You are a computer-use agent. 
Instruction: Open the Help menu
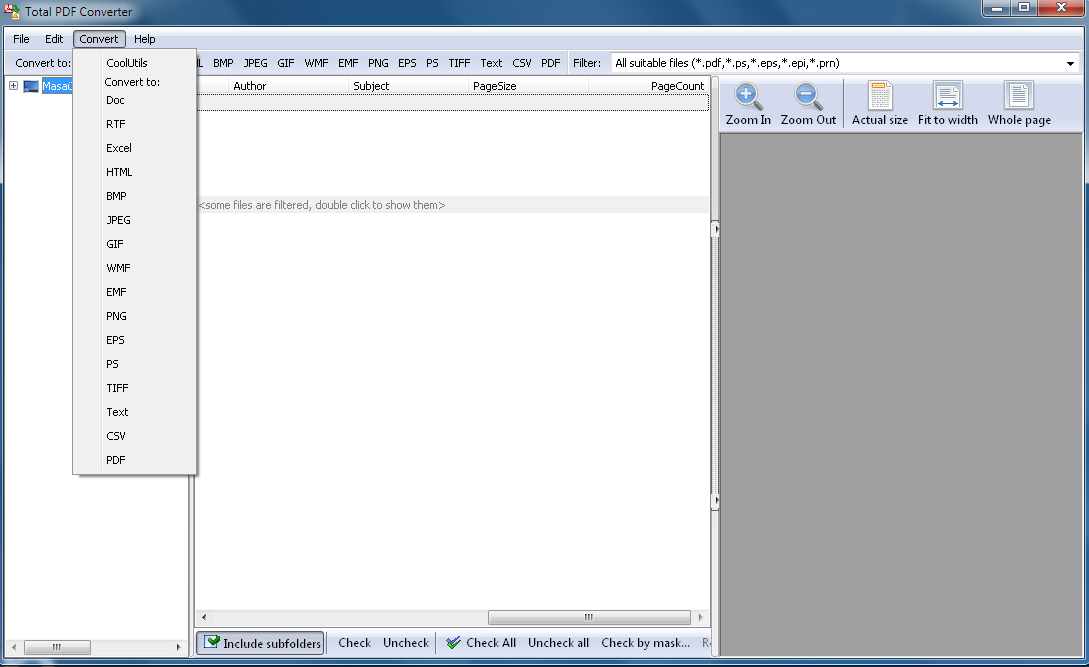click(x=144, y=39)
